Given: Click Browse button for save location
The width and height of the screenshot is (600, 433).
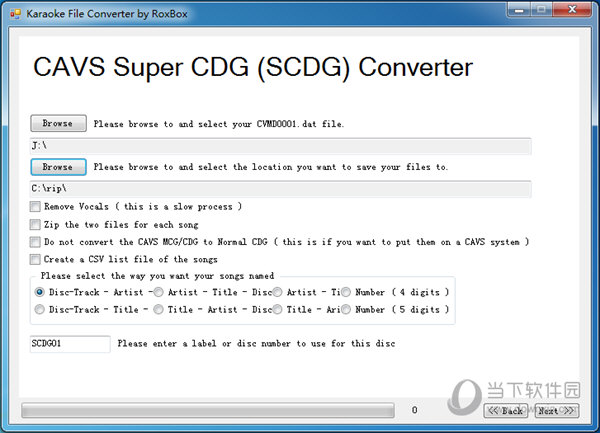Looking at the screenshot, I should tap(58, 167).
